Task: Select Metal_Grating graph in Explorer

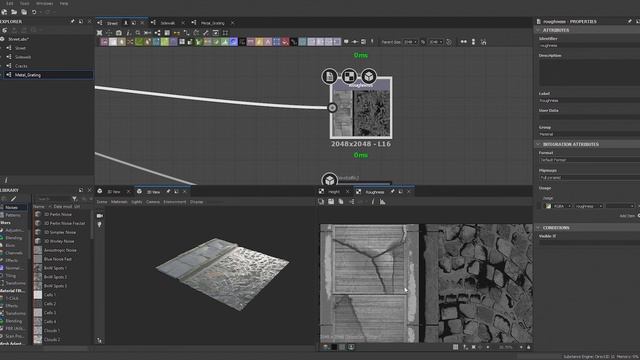Action: click(28, 75)
